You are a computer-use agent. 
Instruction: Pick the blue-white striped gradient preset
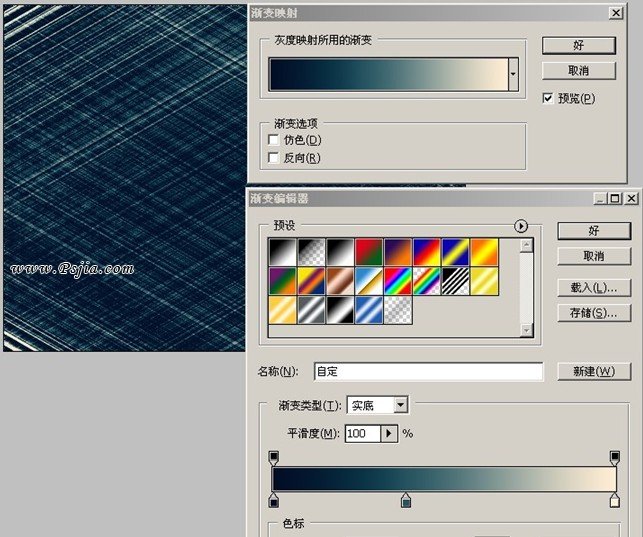pyautogui.click(x=369, y=310)
